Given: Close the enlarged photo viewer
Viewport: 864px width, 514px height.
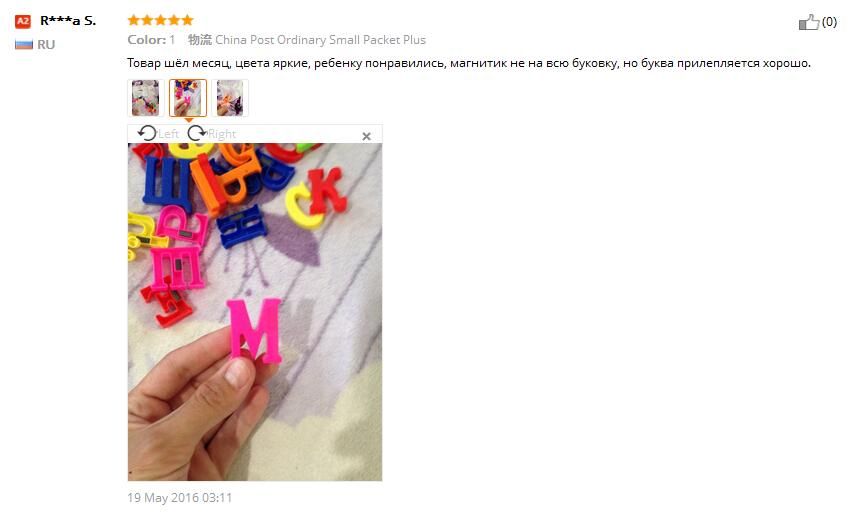Looking at the screenshot, I should [366, 136].
